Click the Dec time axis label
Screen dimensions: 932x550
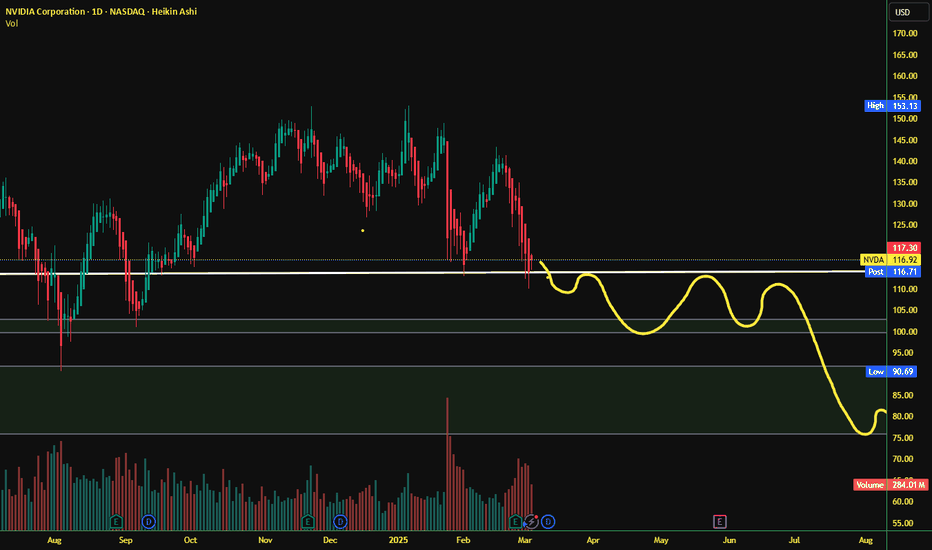[330, 540]
